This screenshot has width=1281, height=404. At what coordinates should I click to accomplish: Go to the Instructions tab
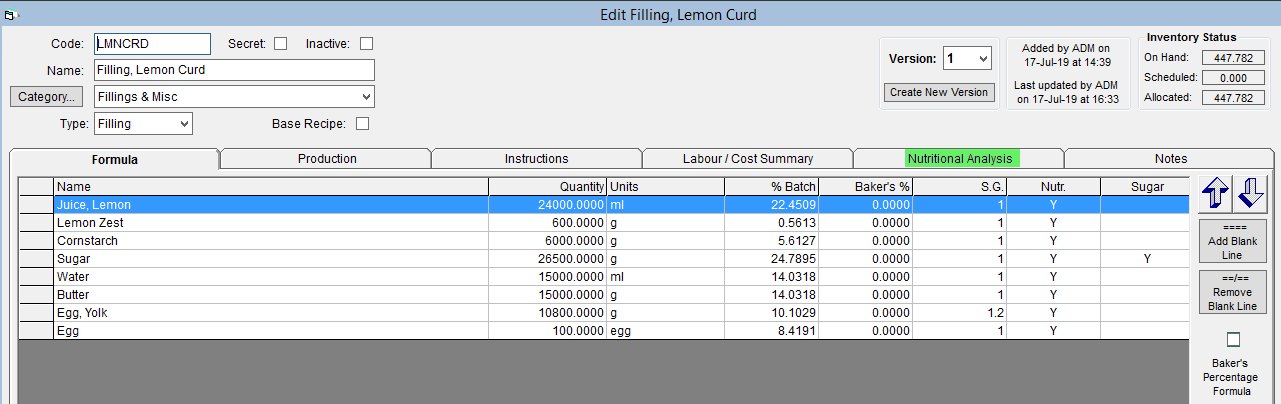click(536, 159)
